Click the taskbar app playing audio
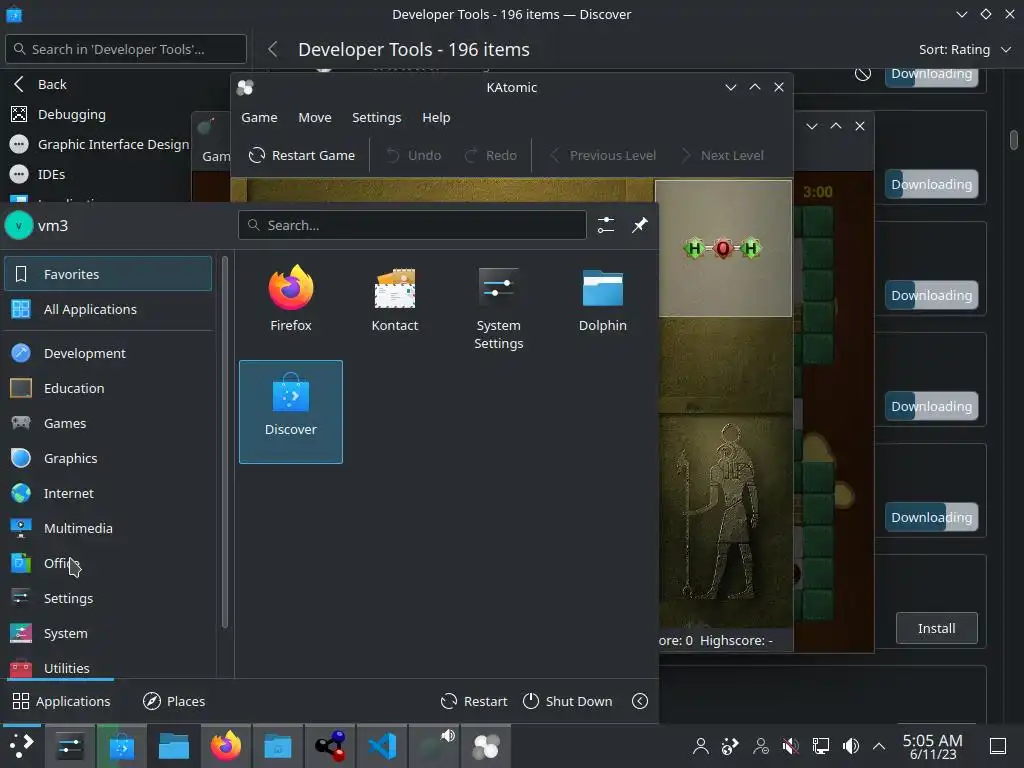 [x=434, y=746]
